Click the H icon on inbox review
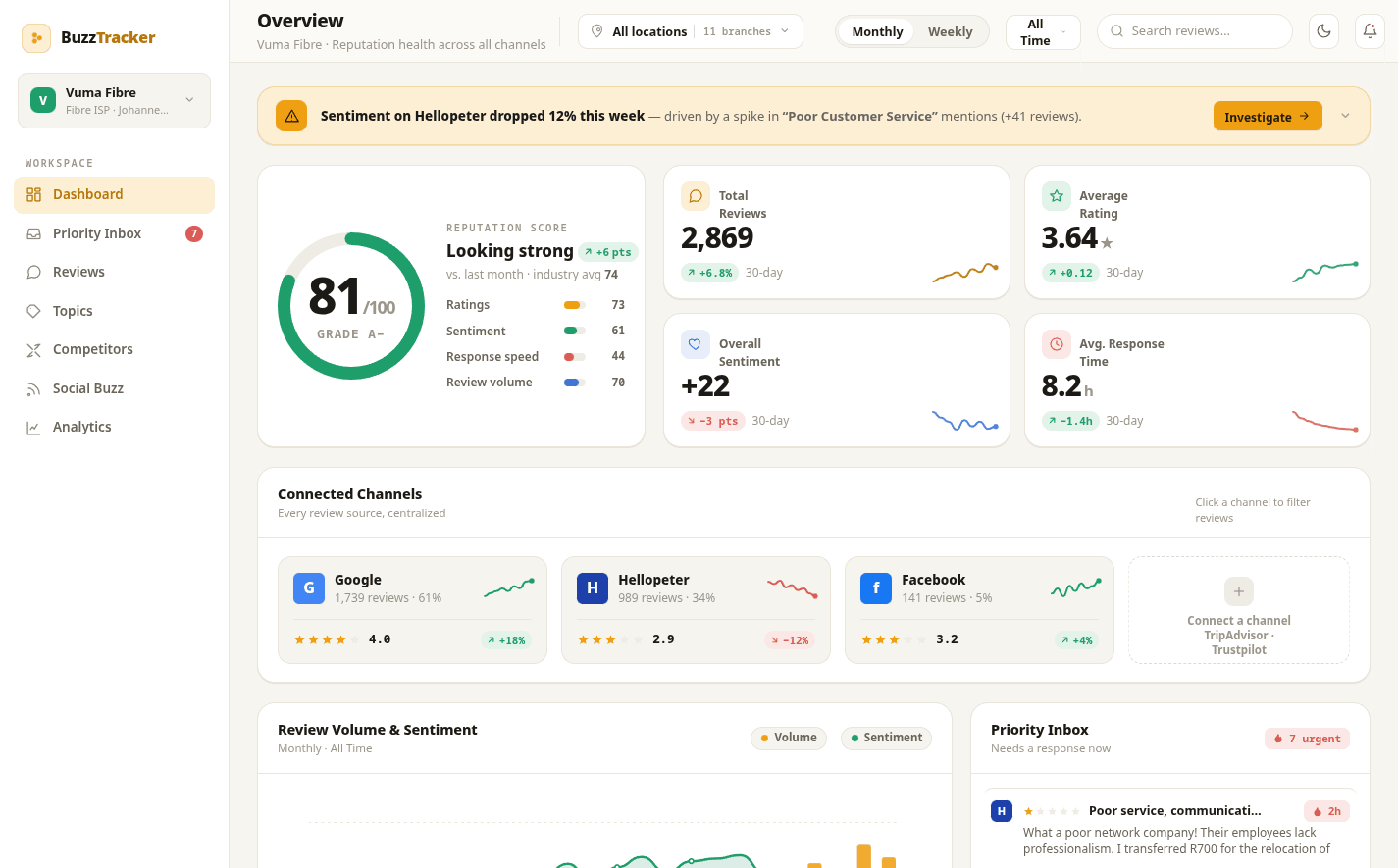 (x=1002, y=811)
